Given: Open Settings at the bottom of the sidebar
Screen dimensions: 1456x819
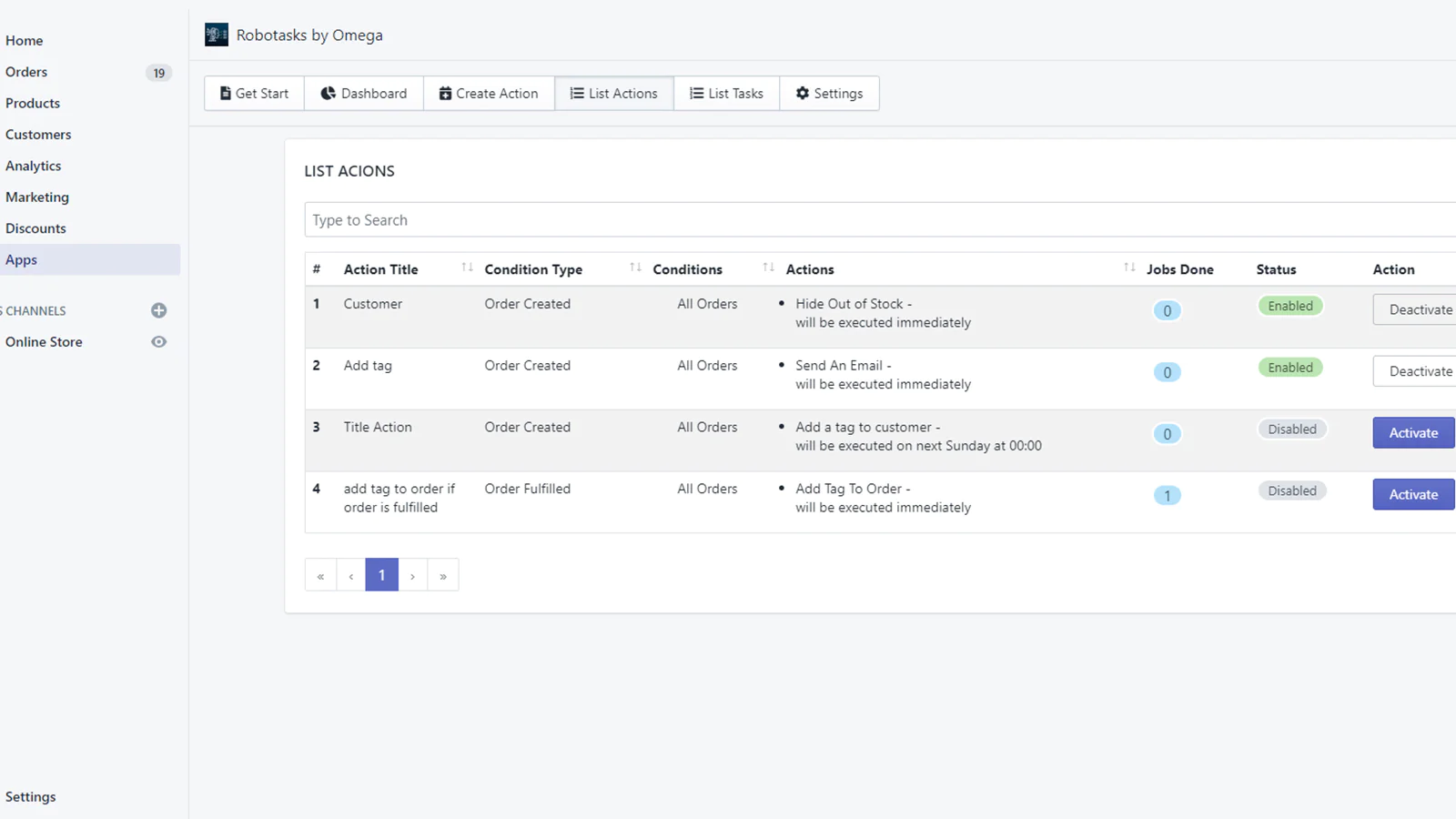Looking at the screenshot, I should coord(30,796).
